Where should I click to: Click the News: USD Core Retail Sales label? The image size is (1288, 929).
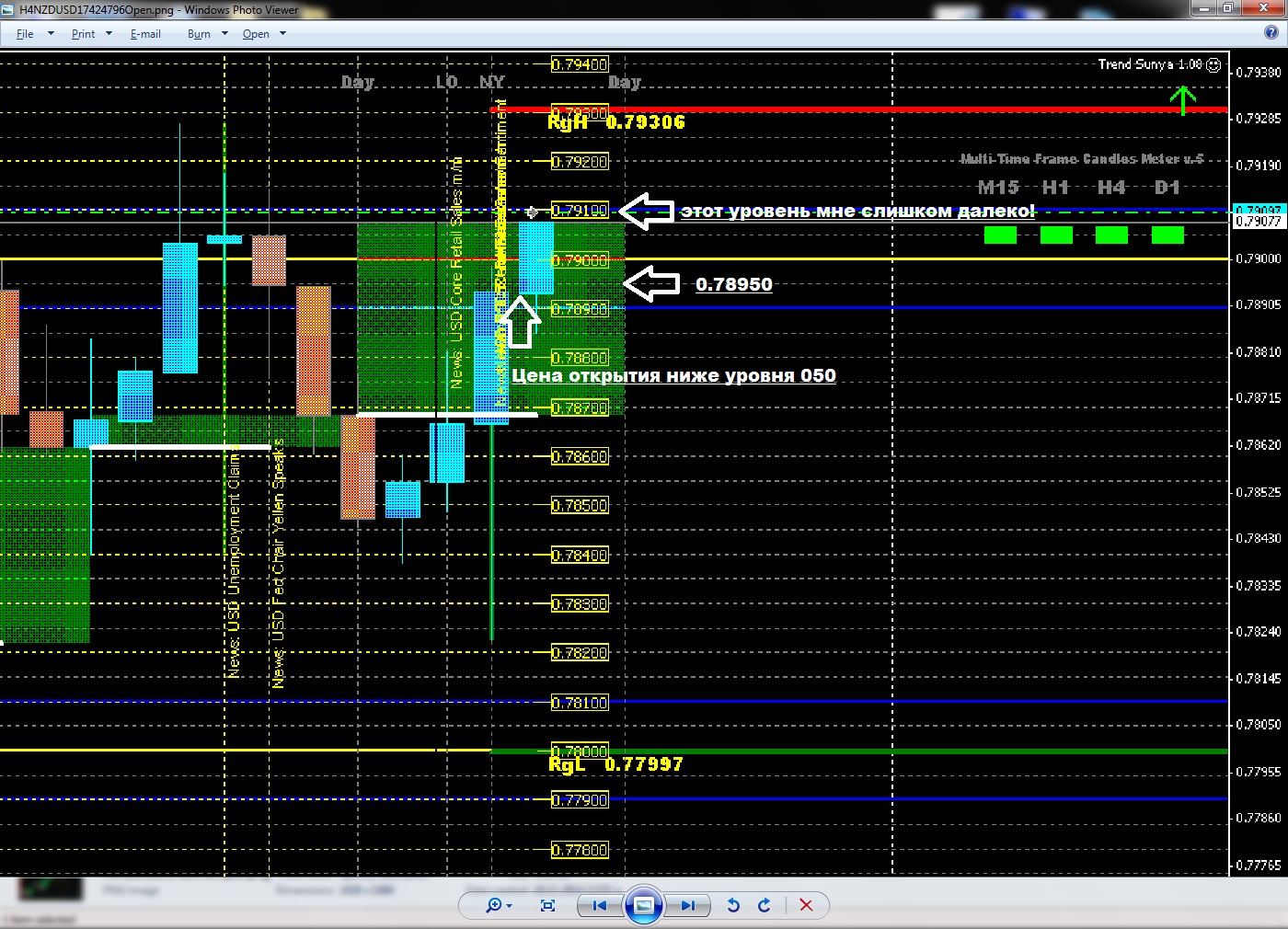(456, 271)
